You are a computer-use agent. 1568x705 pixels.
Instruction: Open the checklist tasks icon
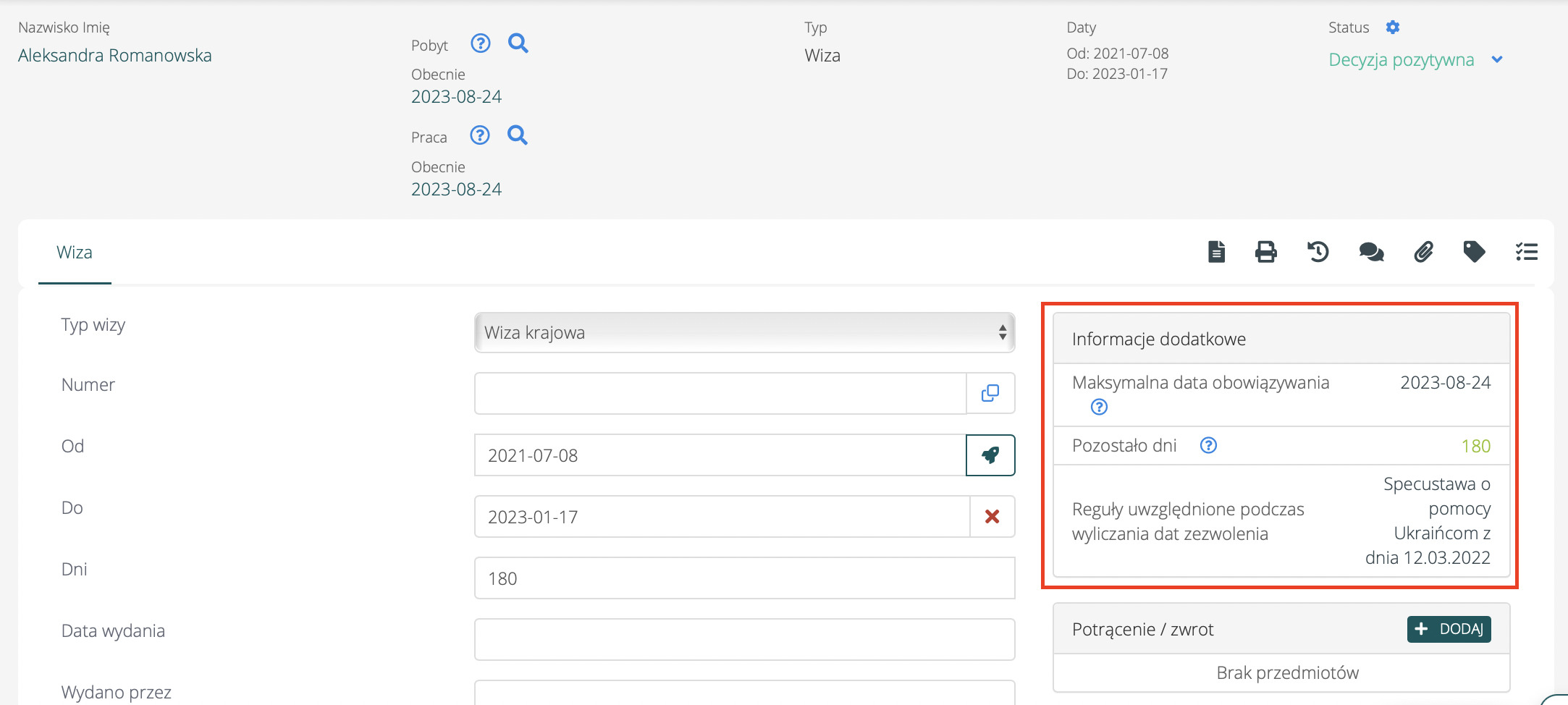(x=1527, y=252)
